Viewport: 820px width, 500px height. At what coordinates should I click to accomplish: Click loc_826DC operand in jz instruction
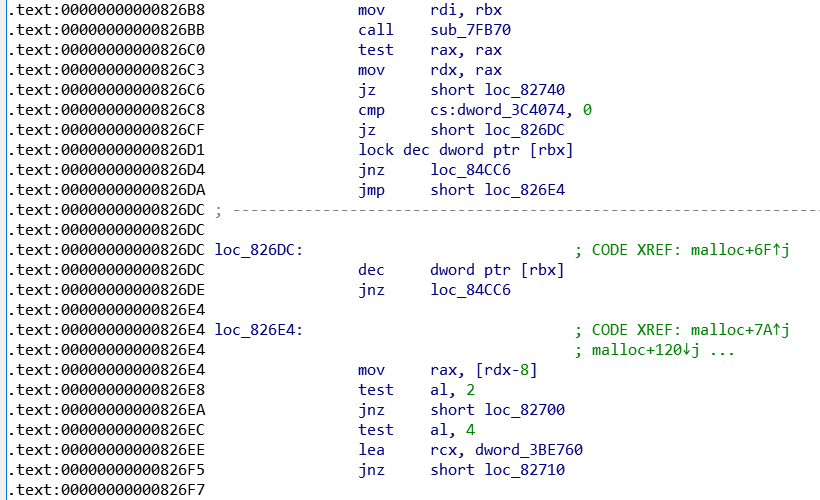point(525,130)
